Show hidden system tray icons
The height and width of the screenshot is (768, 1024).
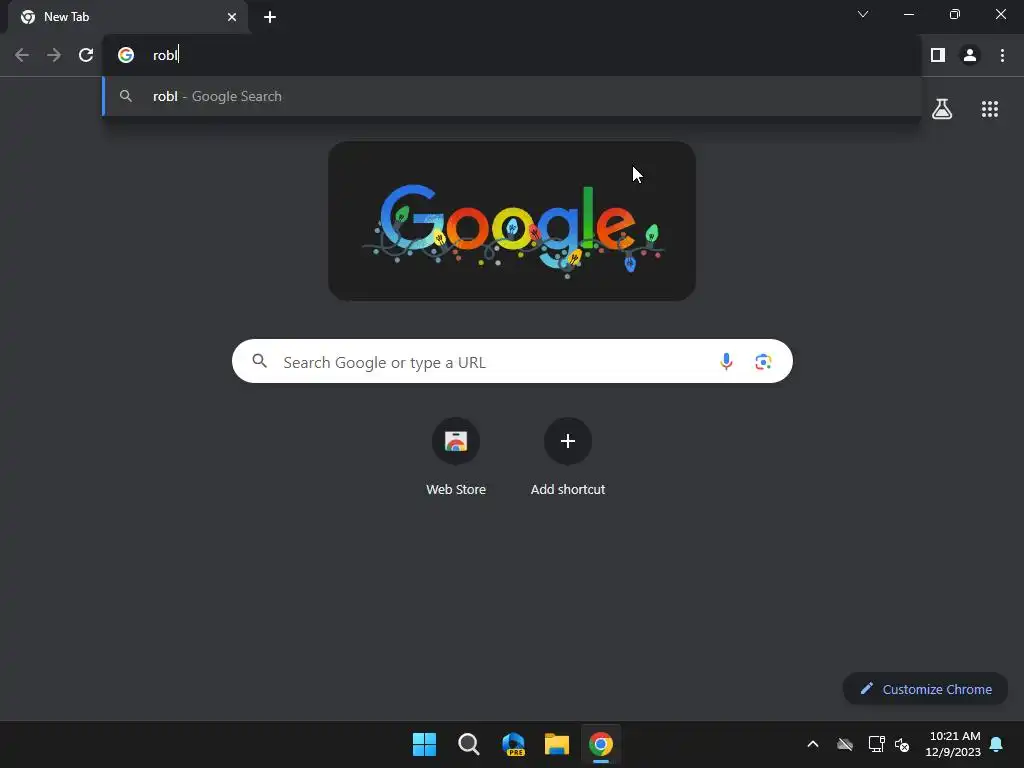813,744
